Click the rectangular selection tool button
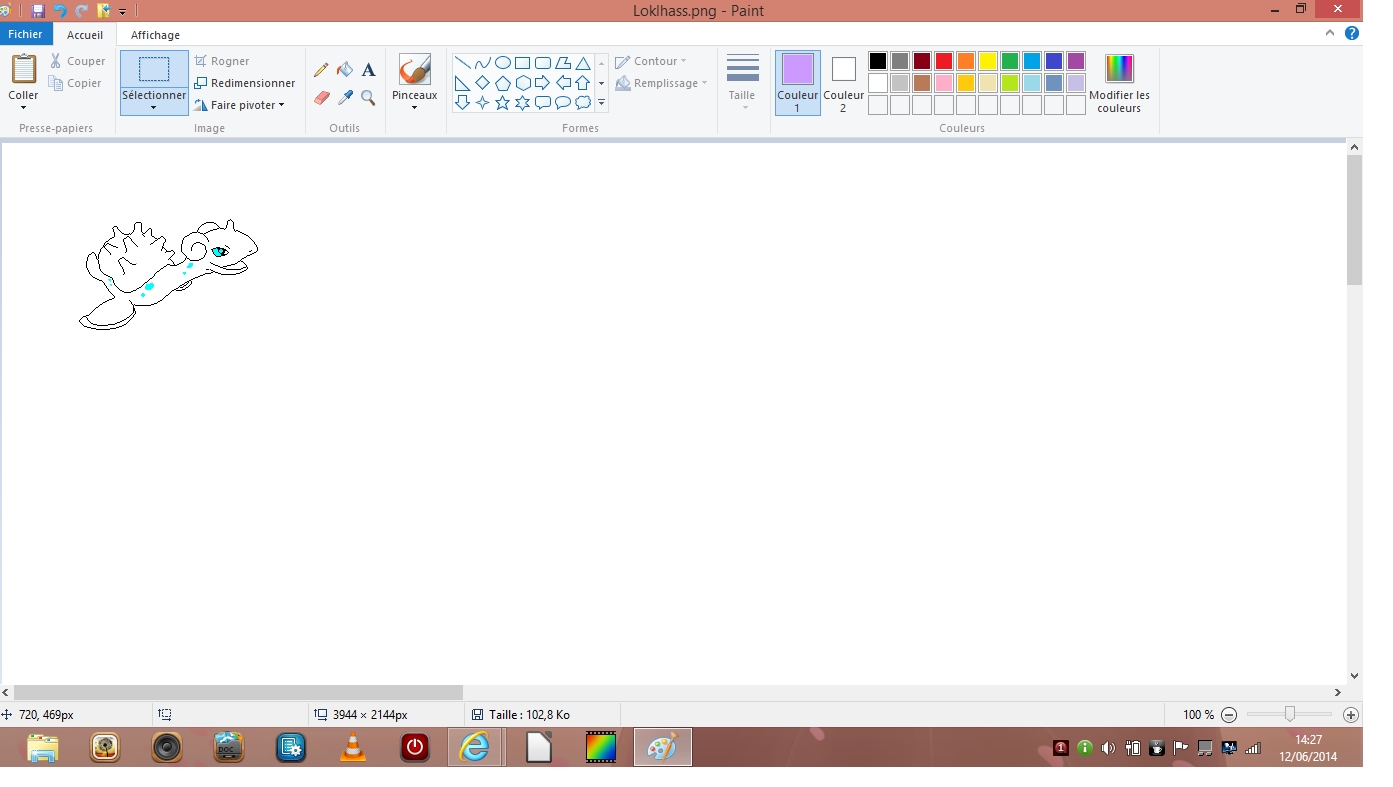This screenshot has width=1393, height=787. pos(154,69)
